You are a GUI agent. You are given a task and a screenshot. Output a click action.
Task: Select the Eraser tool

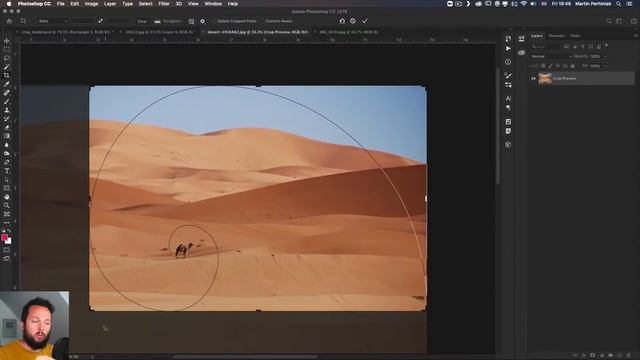point(7,128)
